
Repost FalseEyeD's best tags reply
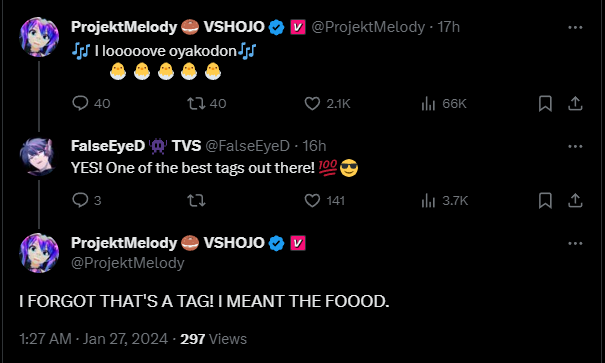(196, 201)
